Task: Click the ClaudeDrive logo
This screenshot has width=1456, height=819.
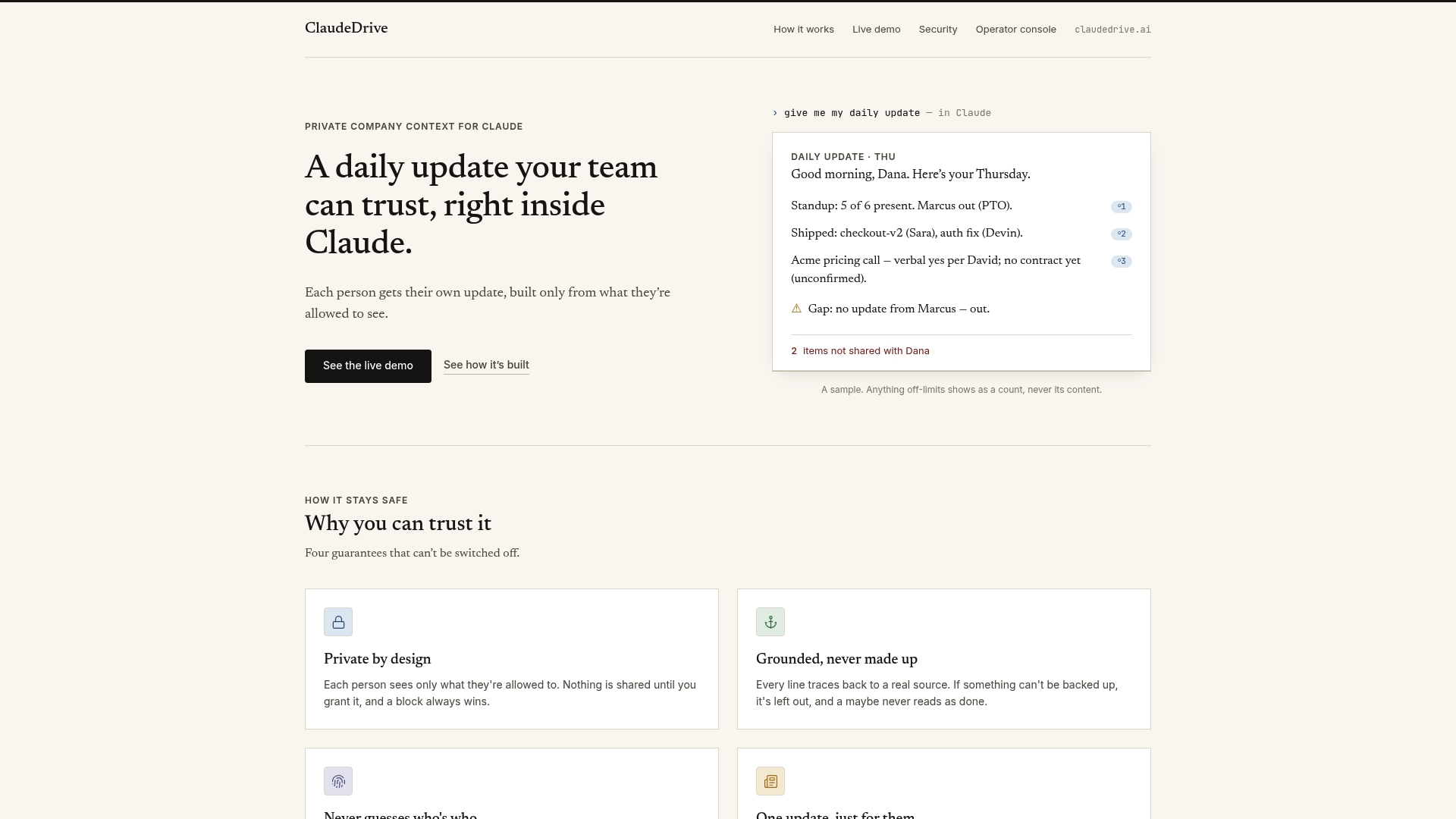Action: click(x=346, y=29)
